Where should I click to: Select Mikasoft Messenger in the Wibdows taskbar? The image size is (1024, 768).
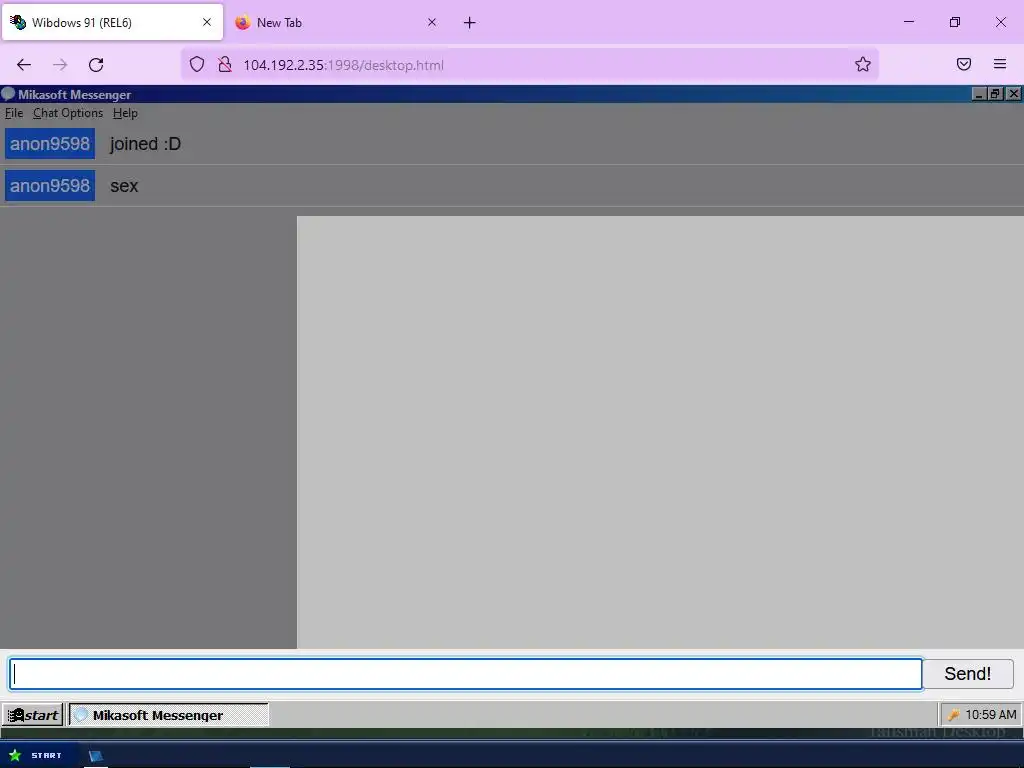168,715
